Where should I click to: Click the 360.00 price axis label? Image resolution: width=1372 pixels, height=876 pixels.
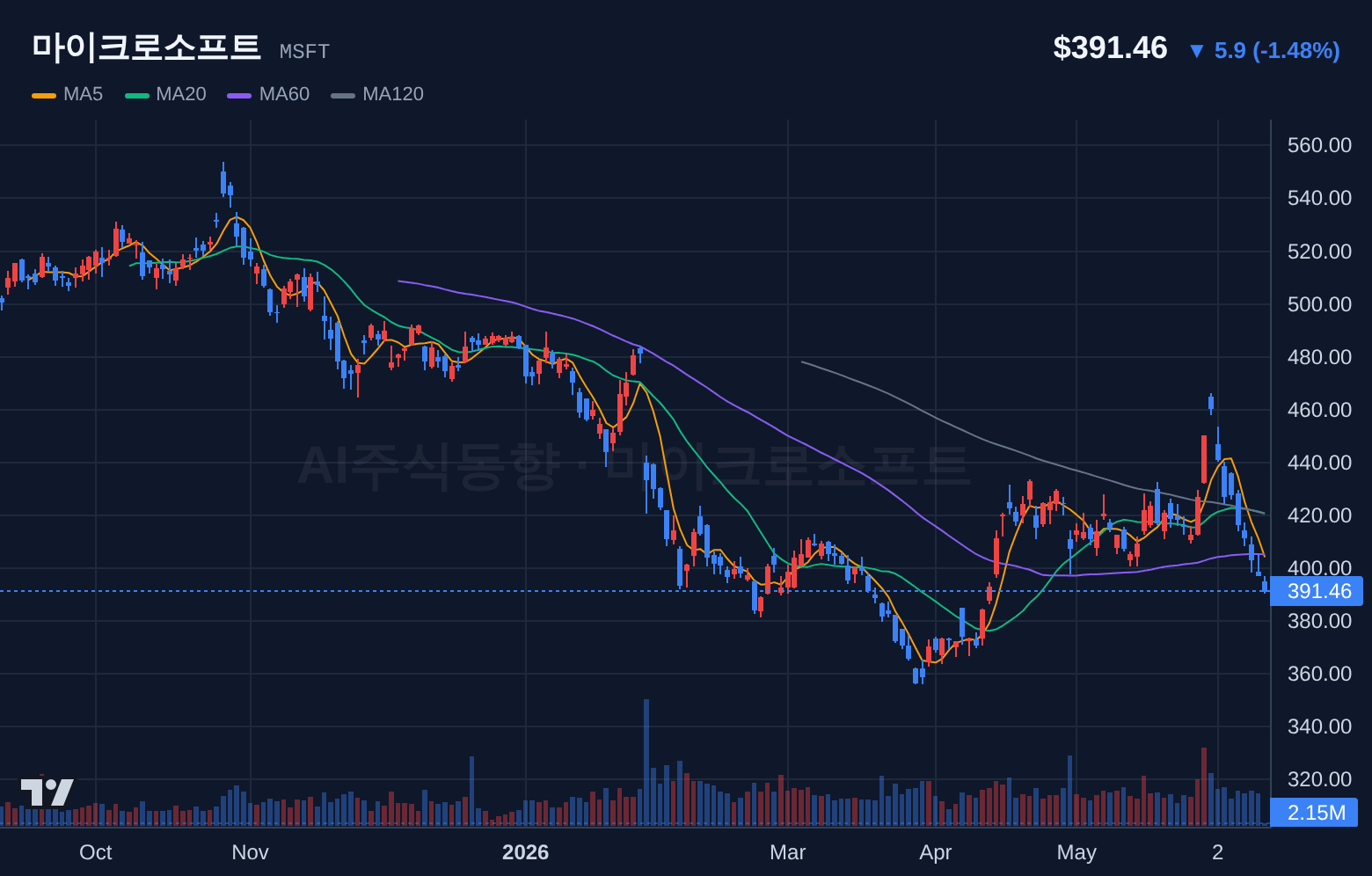[1319, 674]
